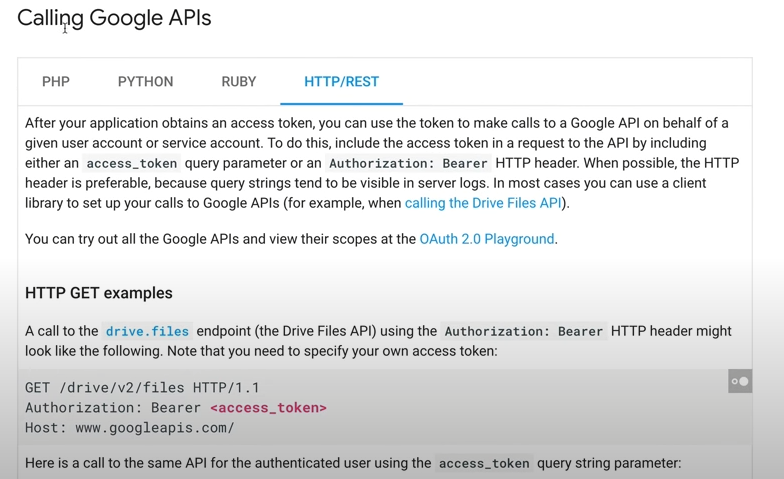Click the Authorization: Bearer code in first paragraph

point(408,164)
